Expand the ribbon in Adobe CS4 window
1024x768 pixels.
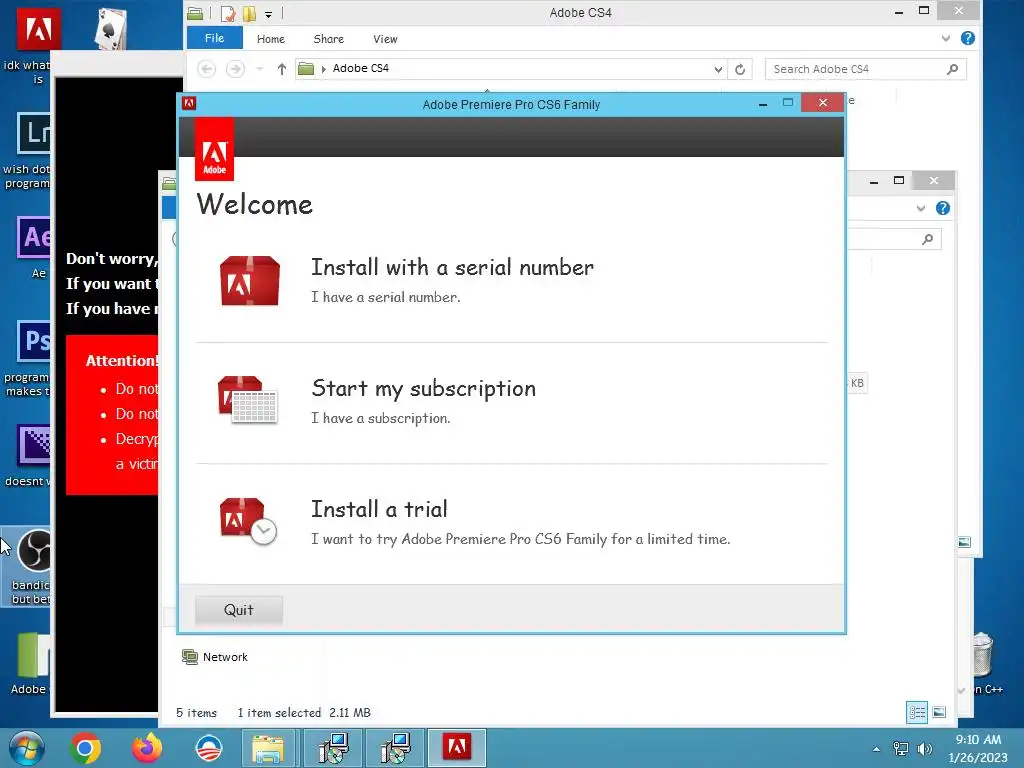pos(945,39)
